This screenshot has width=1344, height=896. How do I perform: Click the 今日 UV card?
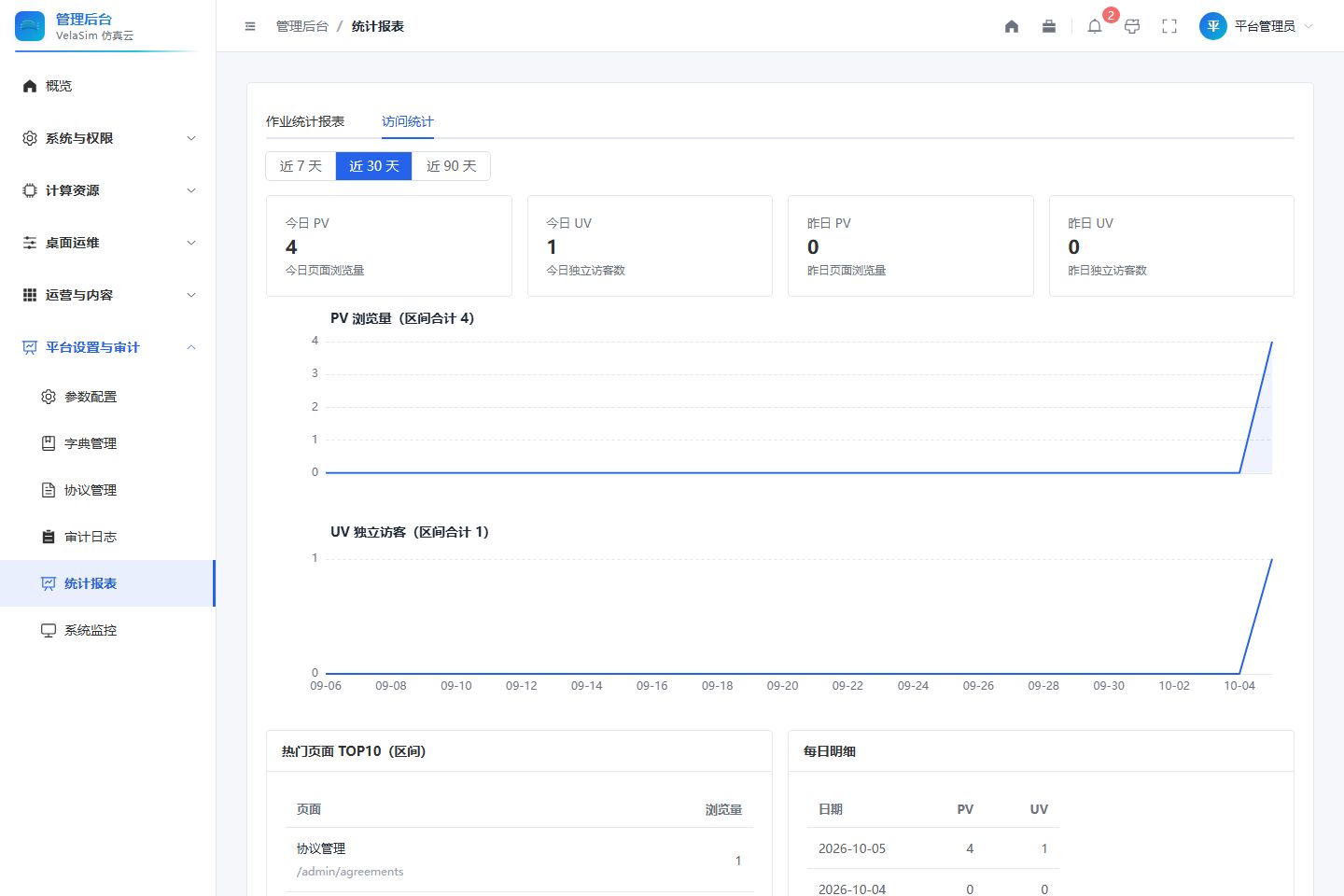650,246
